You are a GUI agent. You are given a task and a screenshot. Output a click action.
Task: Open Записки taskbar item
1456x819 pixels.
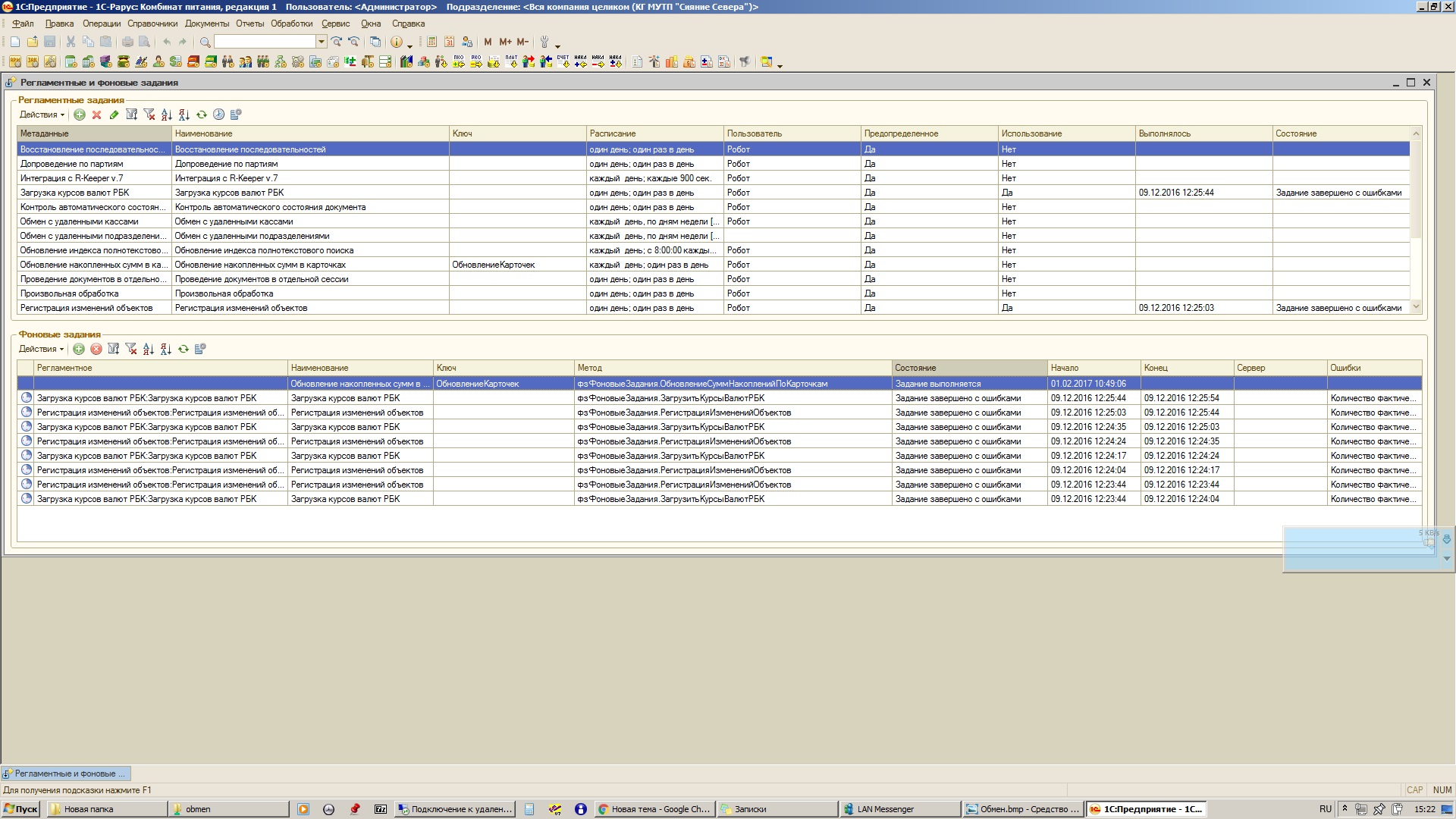pyautogui.click(x=777, y=809)
